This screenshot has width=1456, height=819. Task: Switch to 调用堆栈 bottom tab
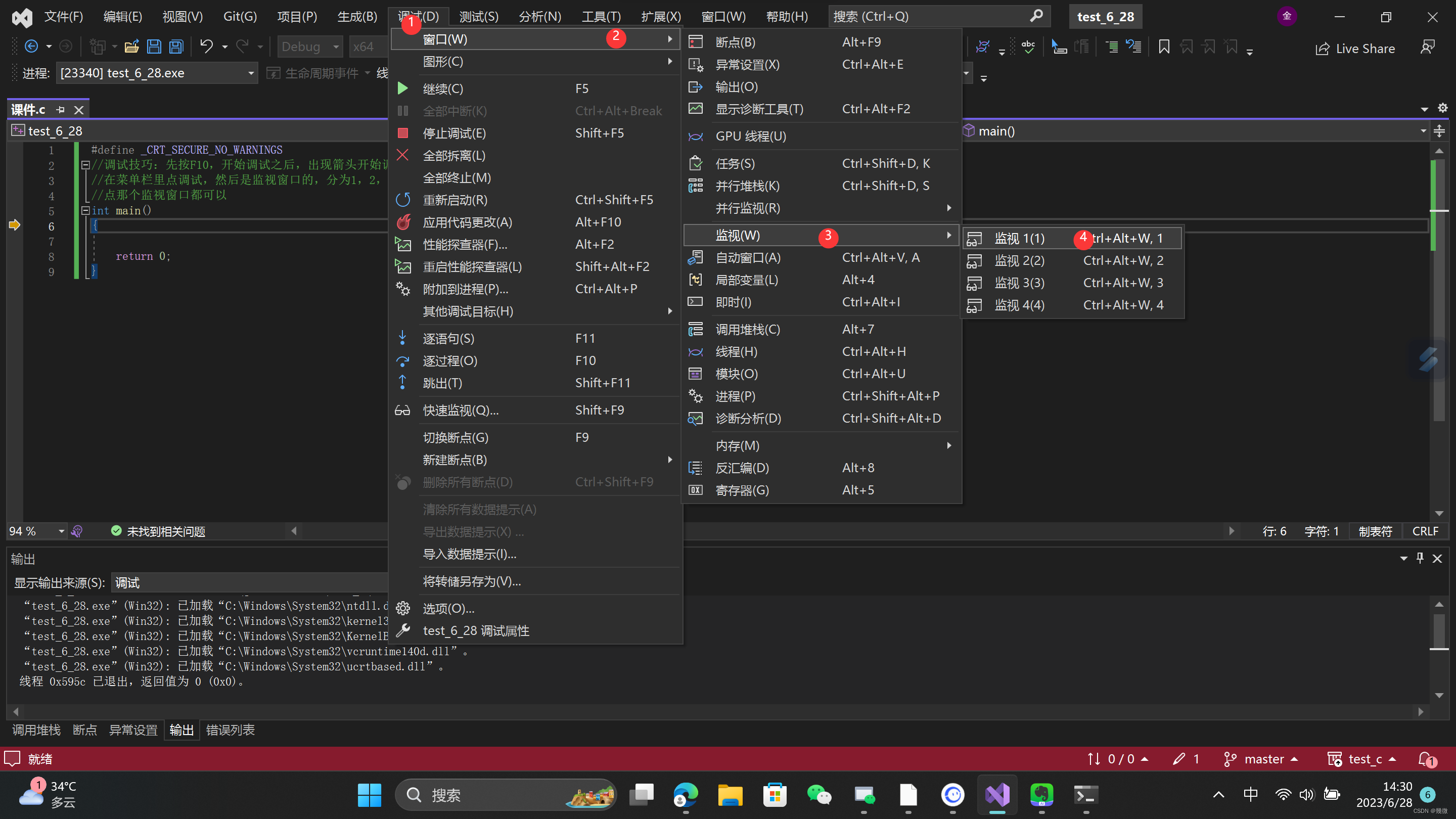click(36, 730)
